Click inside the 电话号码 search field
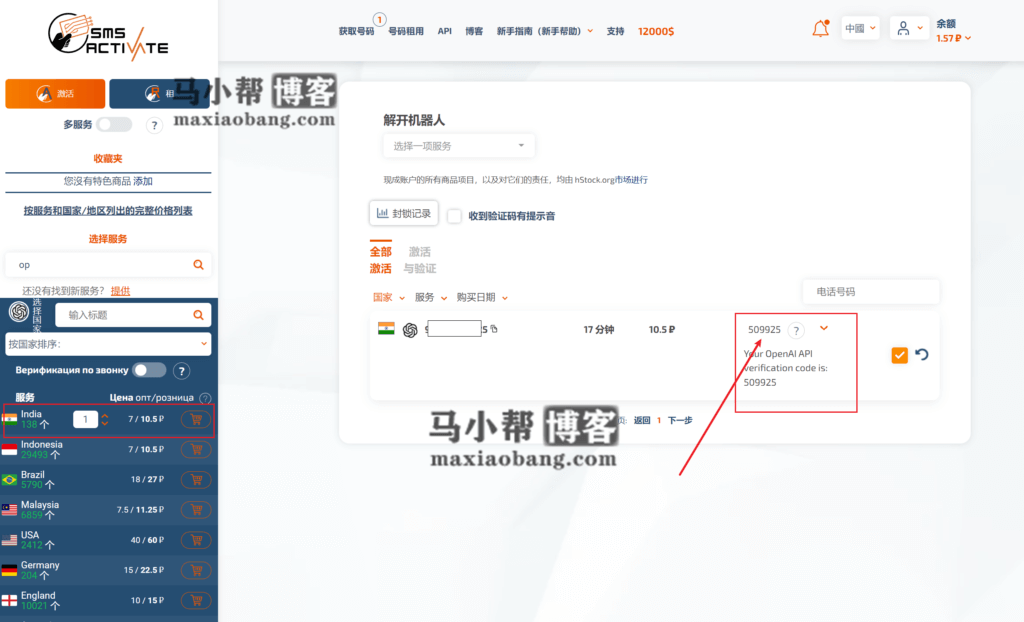This screenshot has height=622, width=1024. point(870,292)
